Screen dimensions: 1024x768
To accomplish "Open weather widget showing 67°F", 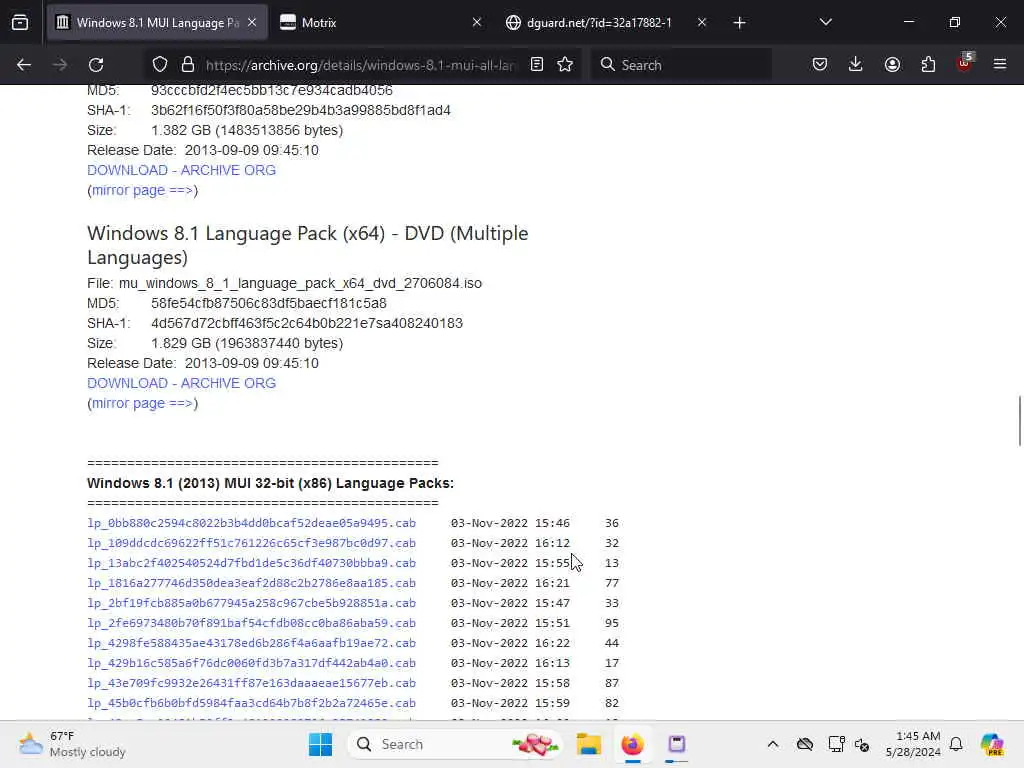I will (x=72, y=744).
